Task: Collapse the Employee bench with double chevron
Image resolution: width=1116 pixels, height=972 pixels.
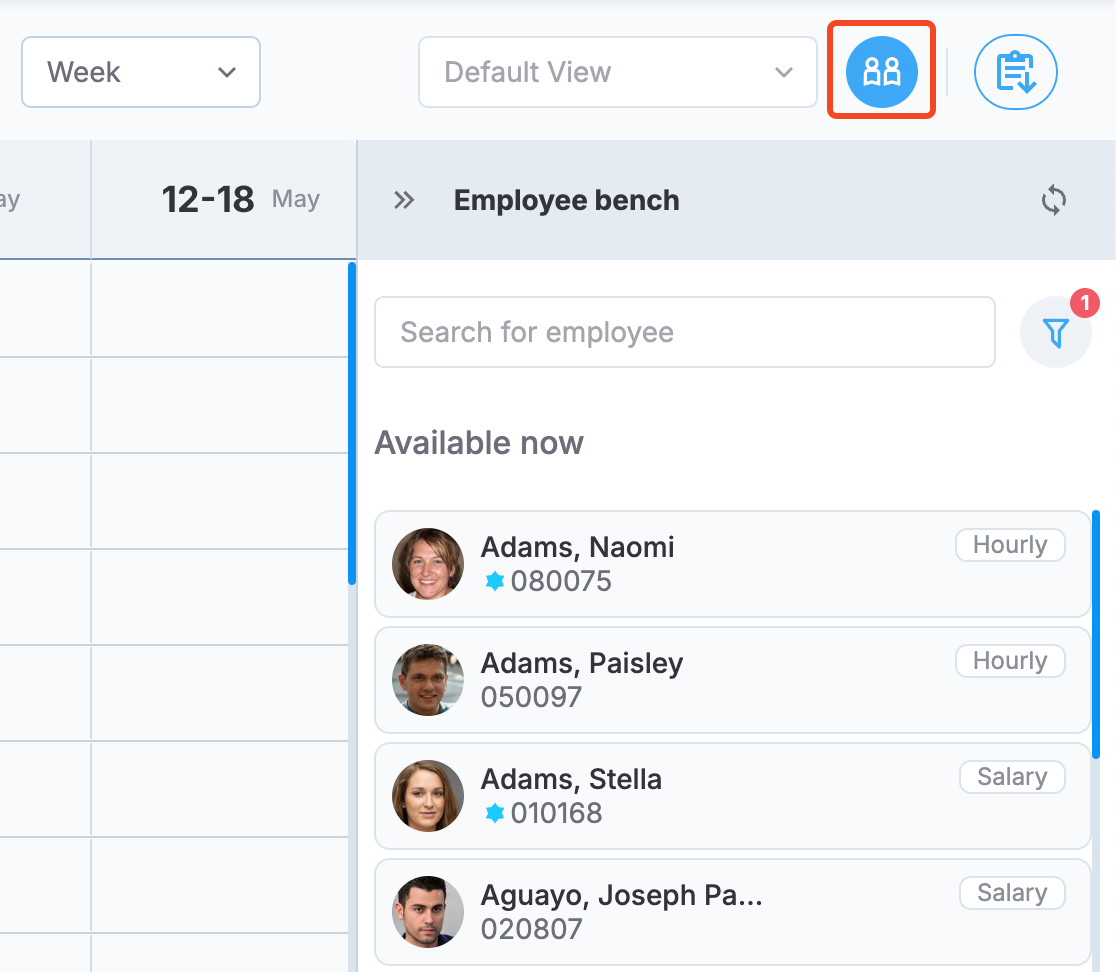Action: [x=404, y=201]
